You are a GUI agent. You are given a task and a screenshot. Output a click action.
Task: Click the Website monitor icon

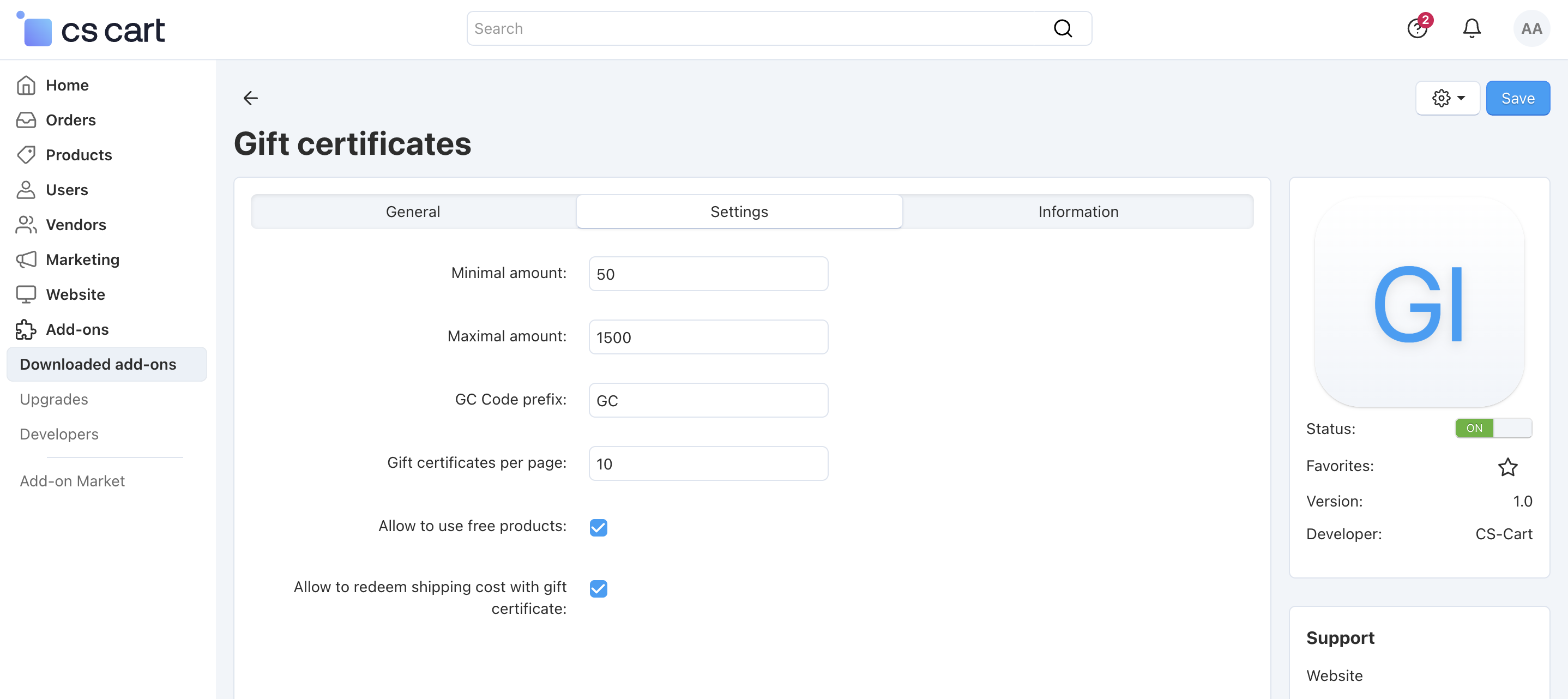26,294
